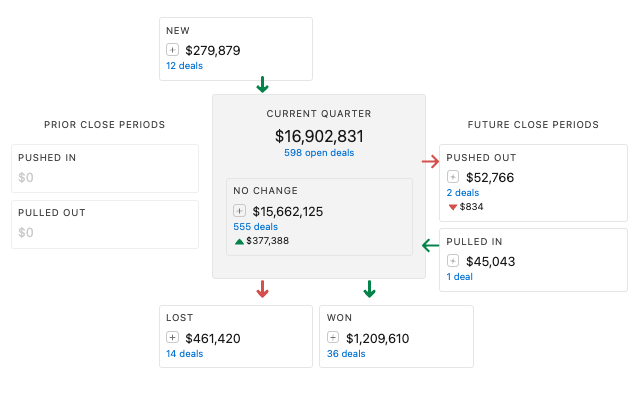Expand the PULLED IN plus icon
The image size is (640, 399).
pos(453,261)
